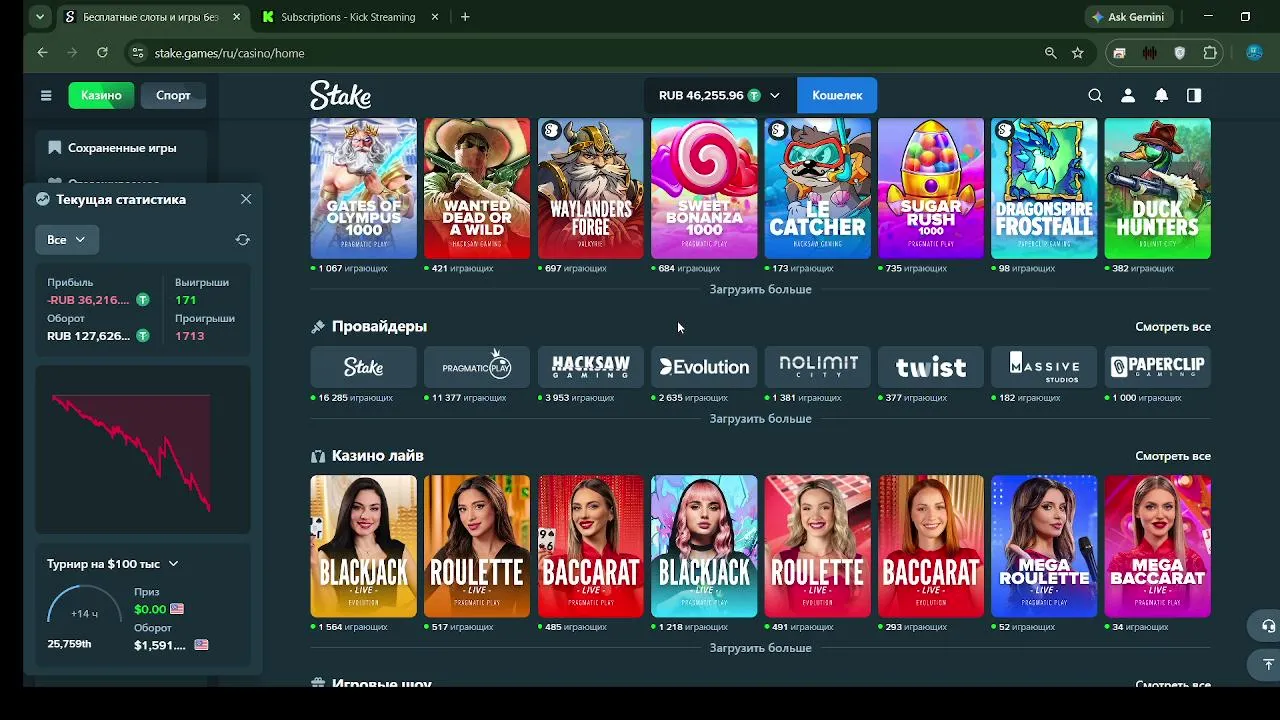This screenshot has height=720, width=1280.
Task: Toggle the chat sidebar panel icon
Action: click(1194, 96)
